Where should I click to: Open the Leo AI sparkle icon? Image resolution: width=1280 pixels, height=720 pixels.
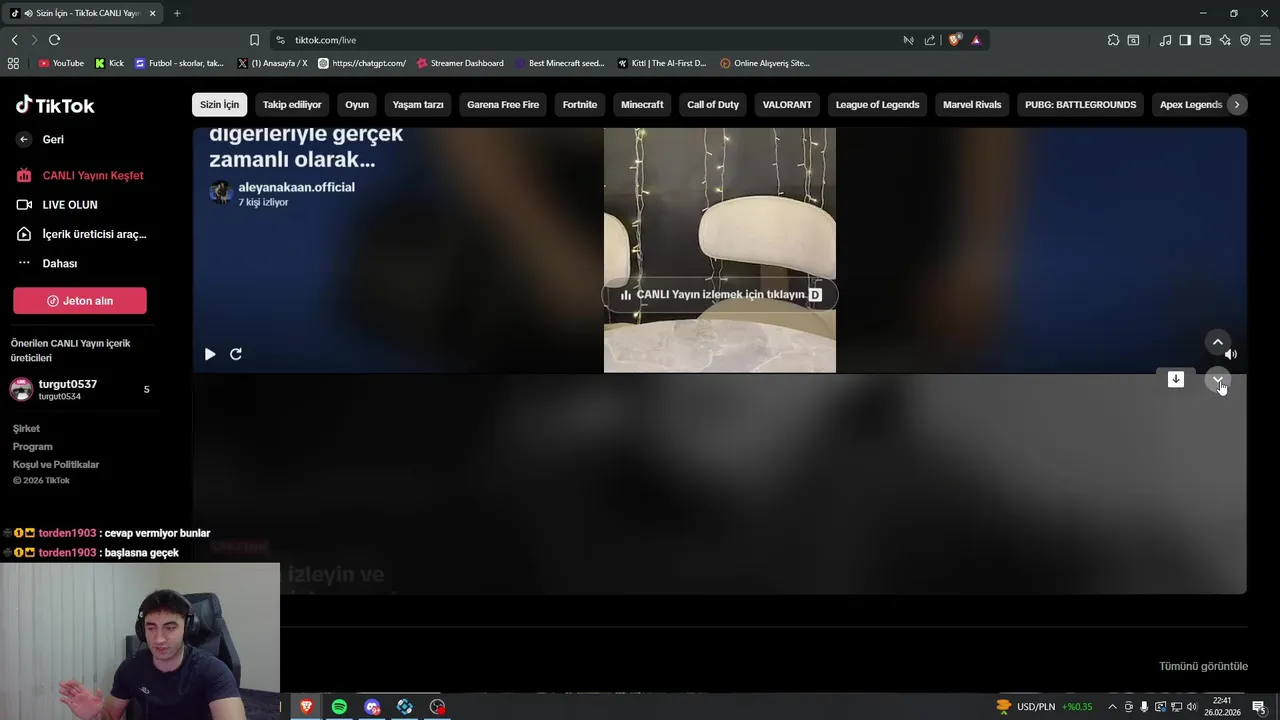click(1225, 40)
